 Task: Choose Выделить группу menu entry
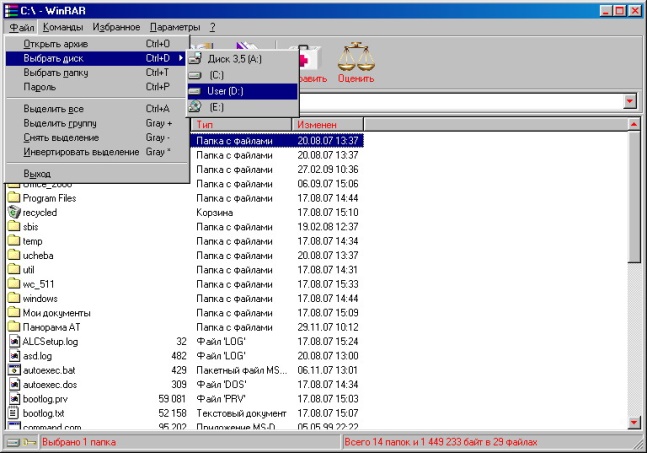click(x=97, y=123)
